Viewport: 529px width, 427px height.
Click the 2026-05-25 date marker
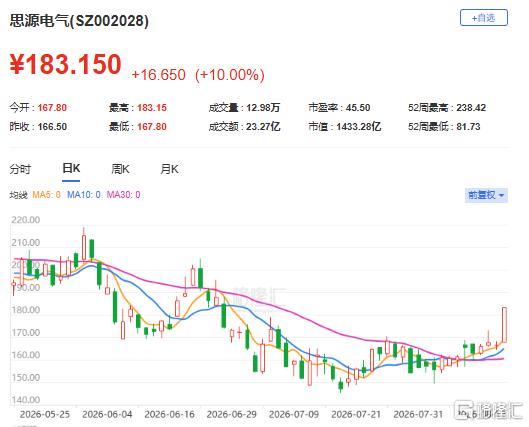(45, 414)
